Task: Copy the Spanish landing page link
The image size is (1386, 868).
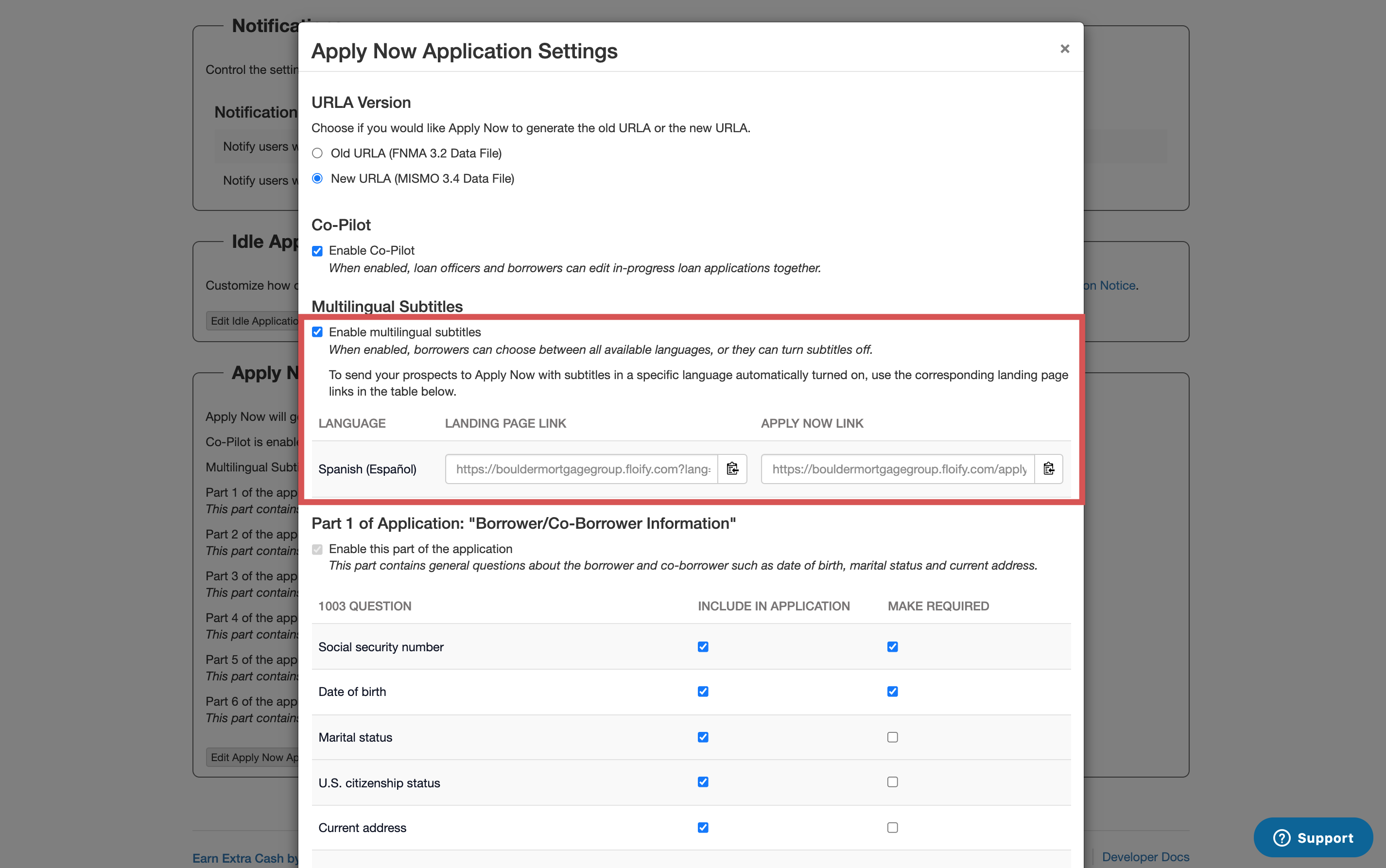Action: click(732, 469)
